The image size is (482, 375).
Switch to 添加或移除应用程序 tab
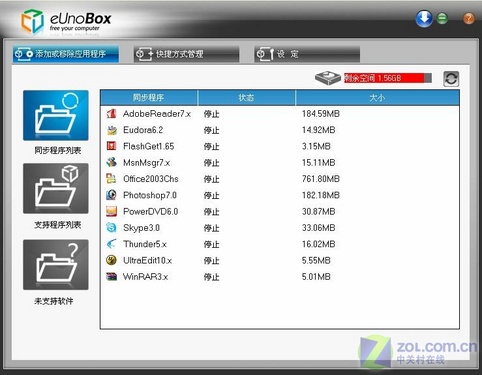[66, 54]
